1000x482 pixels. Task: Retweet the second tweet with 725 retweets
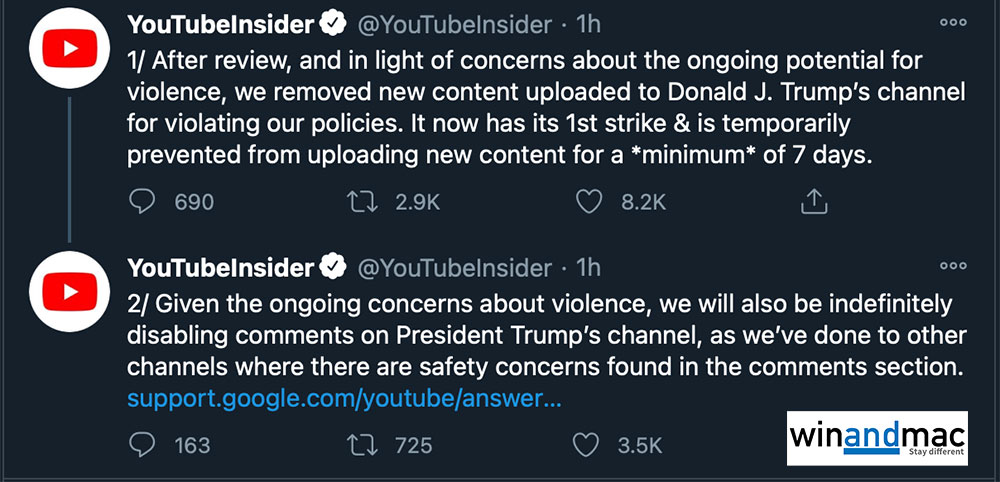click(x=357, y=443)
